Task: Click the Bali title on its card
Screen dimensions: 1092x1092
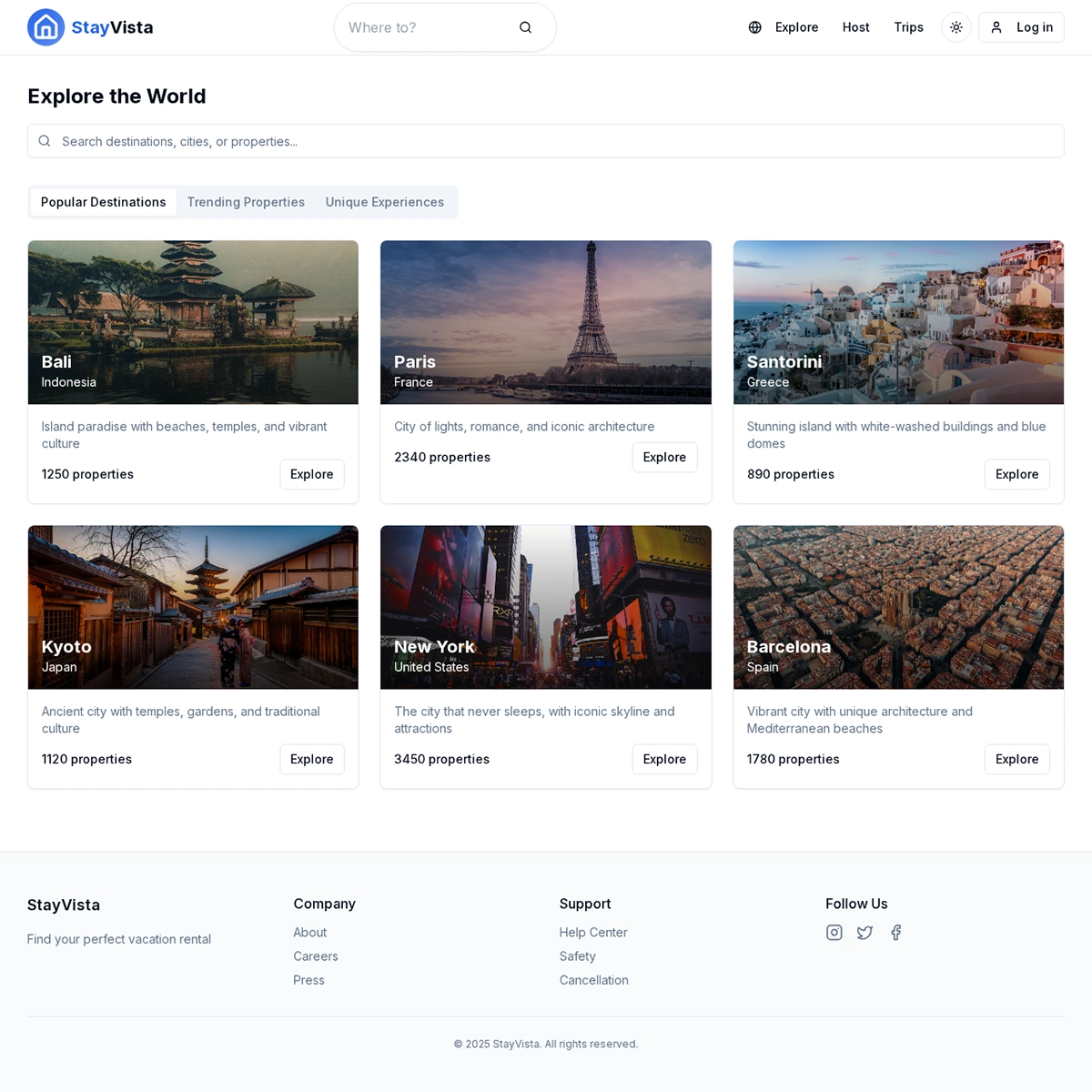Action: 56,361
